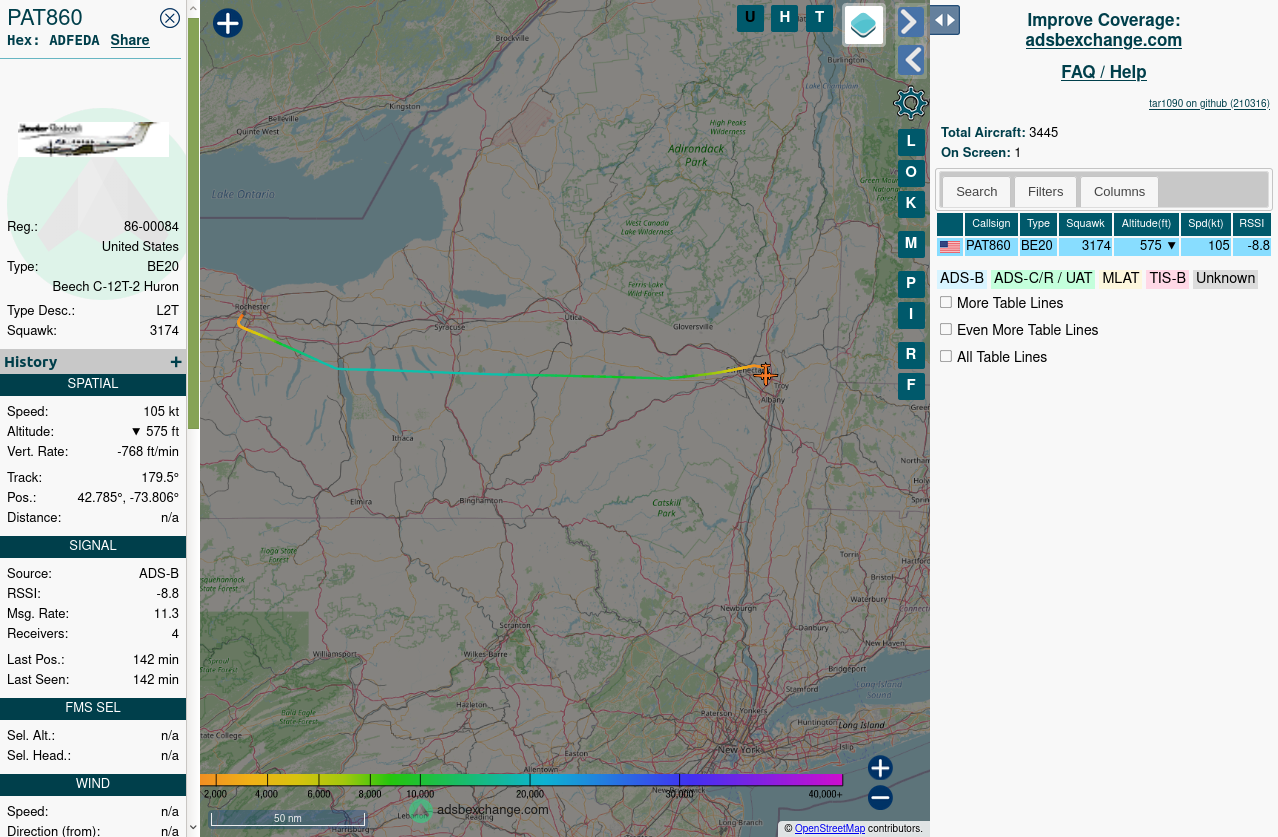Toggle the K map option button
Image resolution: width=1278 pixels, height=837 pixels.
point(911,204)
